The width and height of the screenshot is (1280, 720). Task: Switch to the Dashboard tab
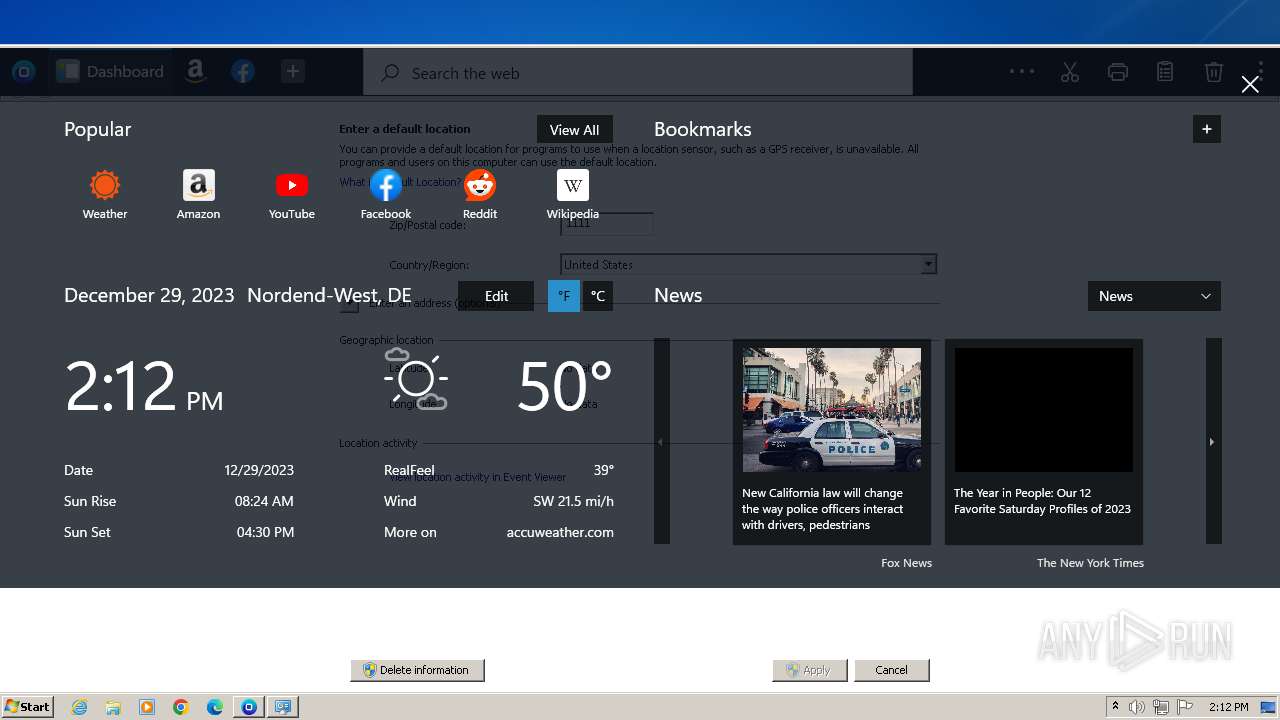111,71
